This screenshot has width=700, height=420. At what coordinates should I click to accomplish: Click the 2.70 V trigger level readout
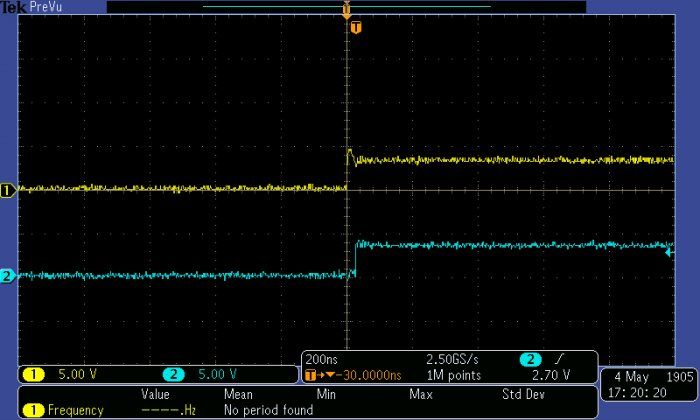pyautogui.click(x=551, y=375)
